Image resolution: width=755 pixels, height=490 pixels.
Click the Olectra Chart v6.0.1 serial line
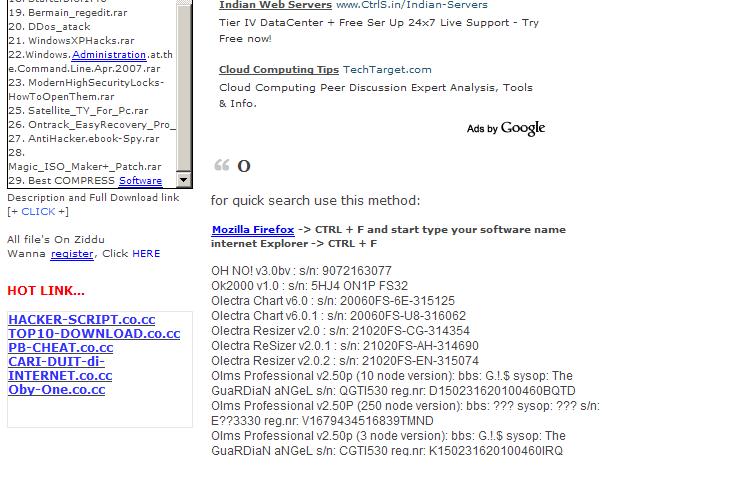338,316
